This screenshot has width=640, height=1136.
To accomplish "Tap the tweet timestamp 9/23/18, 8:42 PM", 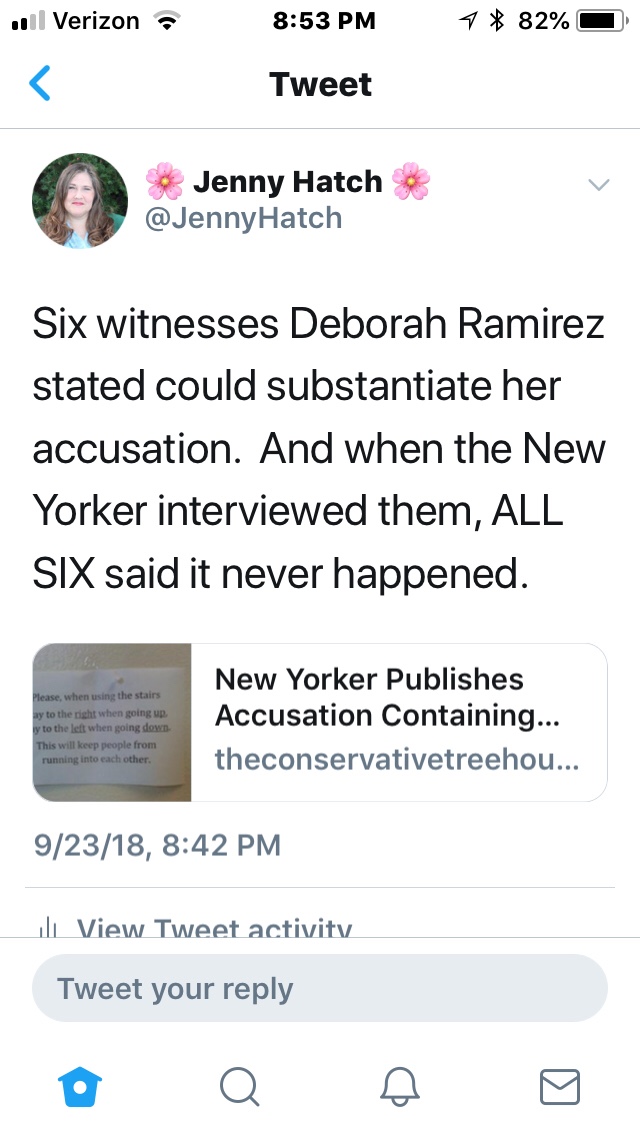I will [157, 846].
